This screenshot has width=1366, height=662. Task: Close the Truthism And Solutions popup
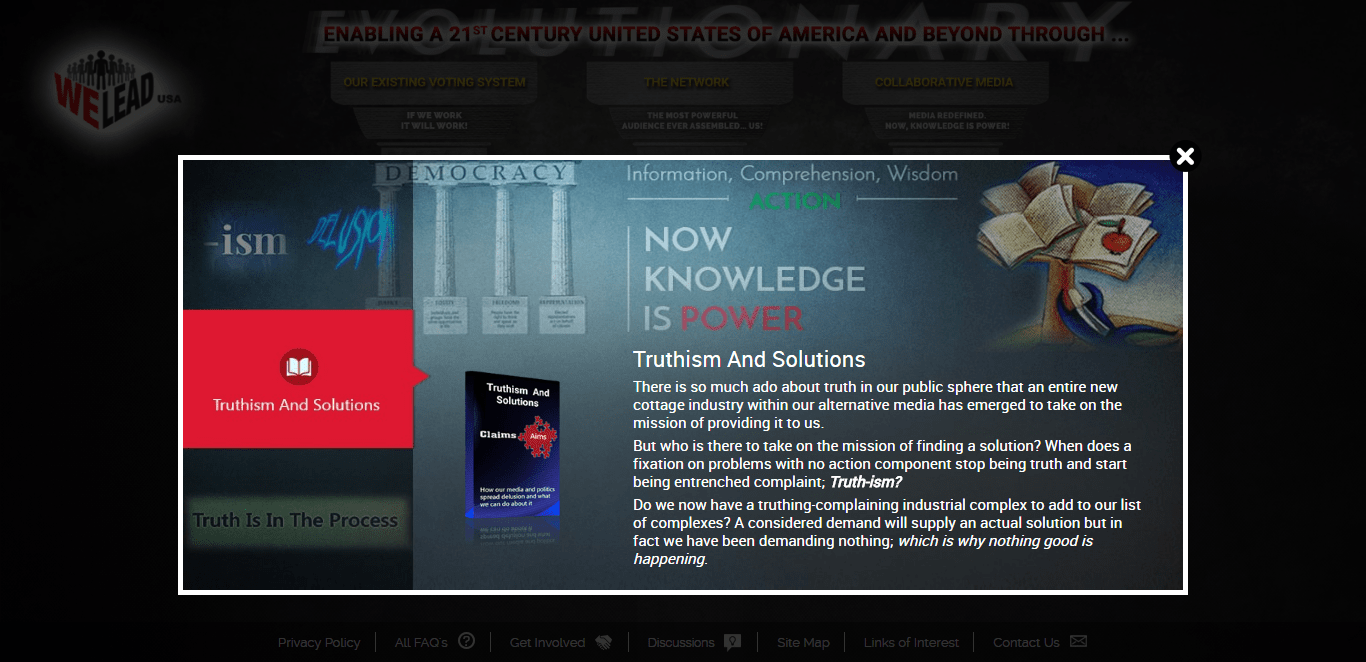click(1185, 157)
